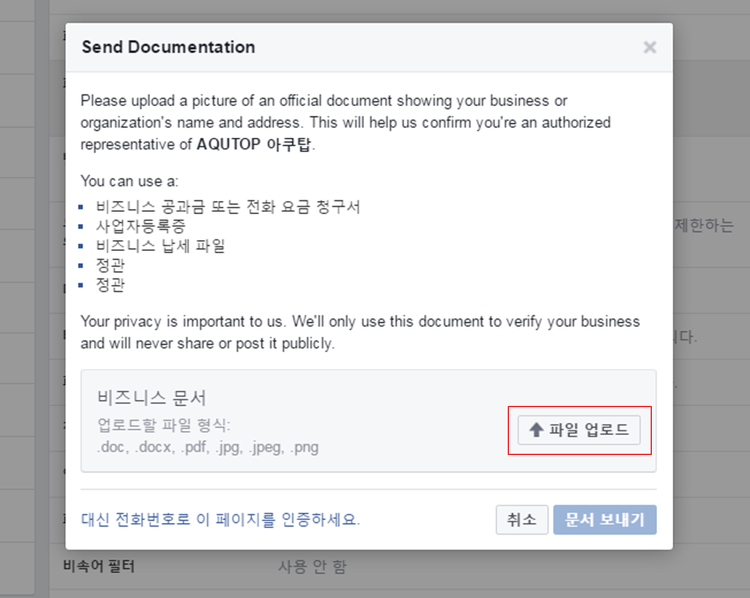
Task: Click the bold AQUTOP 아쿠탑 page name
Action: point(254,144)
